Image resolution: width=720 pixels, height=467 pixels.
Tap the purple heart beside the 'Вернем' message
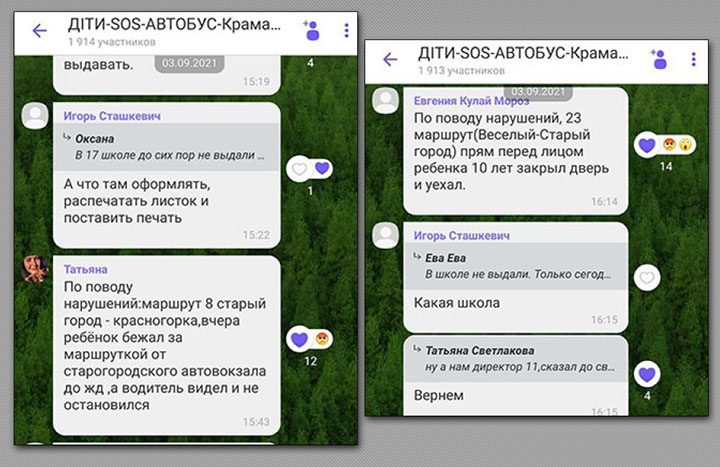[648, 374]
